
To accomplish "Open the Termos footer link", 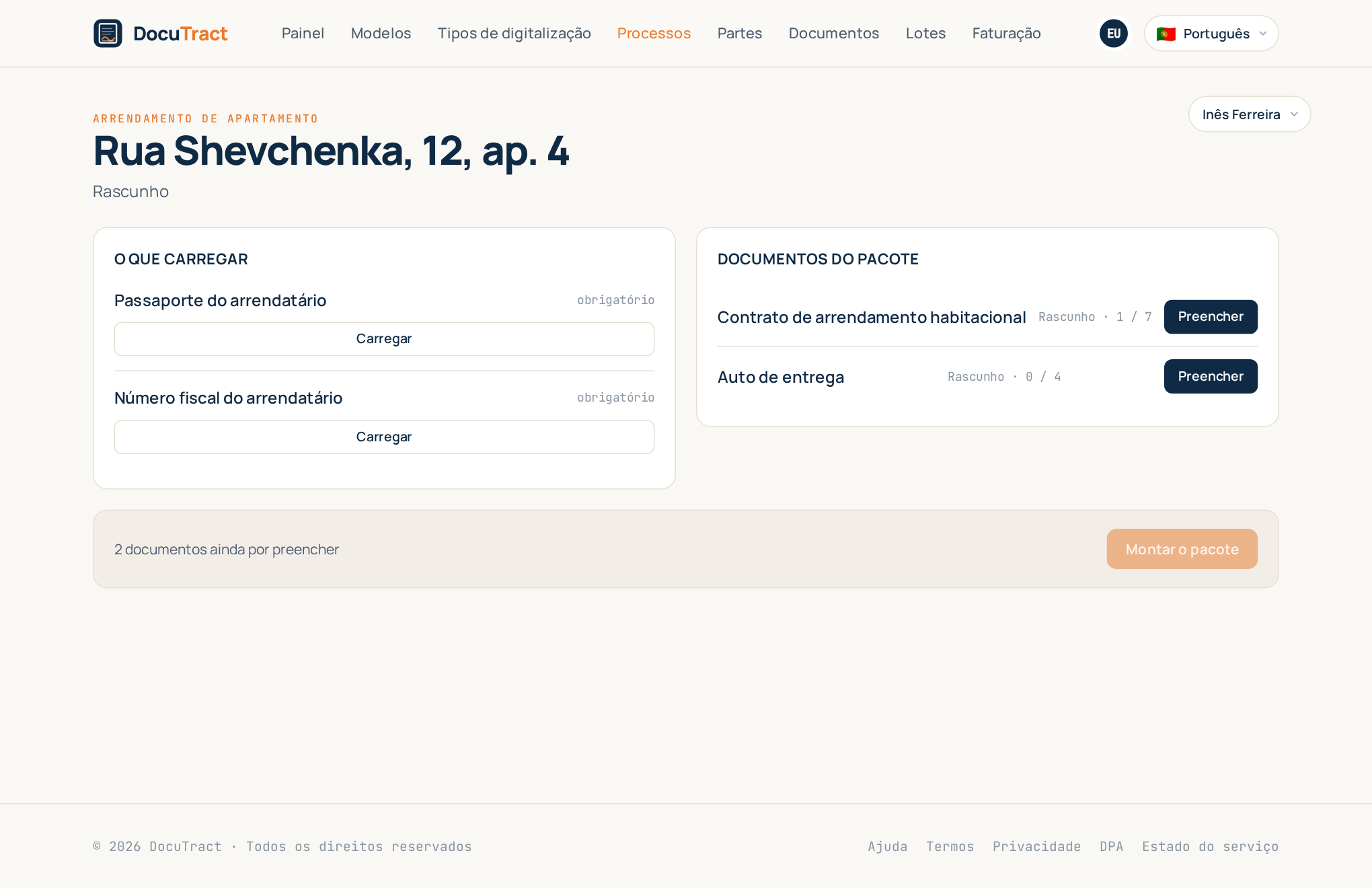I will click(x=950, y=846).
